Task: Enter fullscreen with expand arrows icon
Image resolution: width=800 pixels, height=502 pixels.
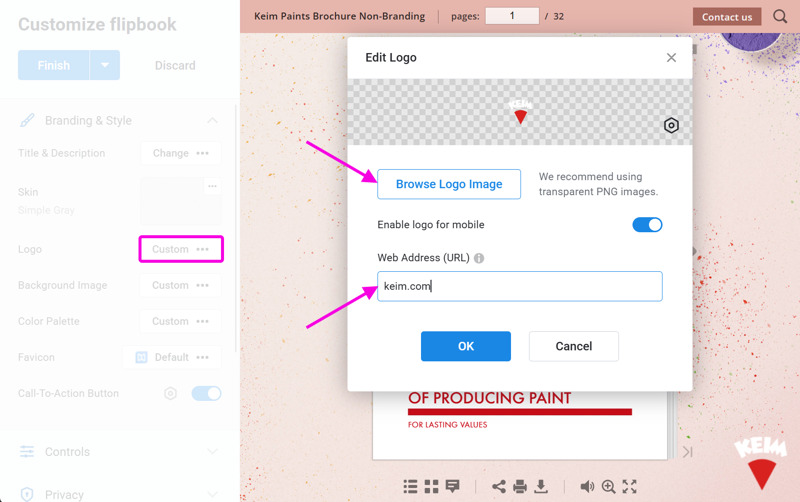Action: coord(630,487)
